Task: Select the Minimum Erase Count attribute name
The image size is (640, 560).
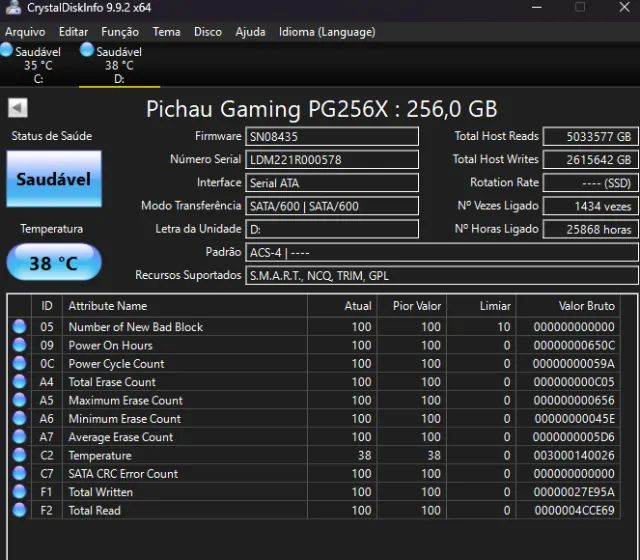Action: (124, 419)
